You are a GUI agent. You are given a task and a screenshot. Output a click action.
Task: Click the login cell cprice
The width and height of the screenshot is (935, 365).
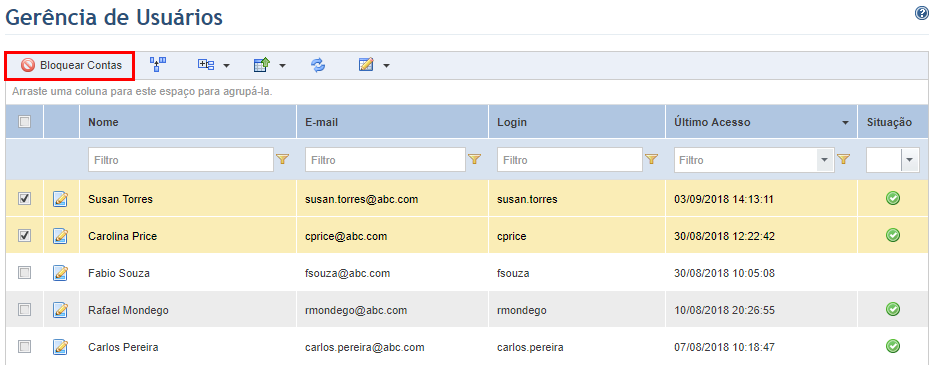(x=512, y=236)
